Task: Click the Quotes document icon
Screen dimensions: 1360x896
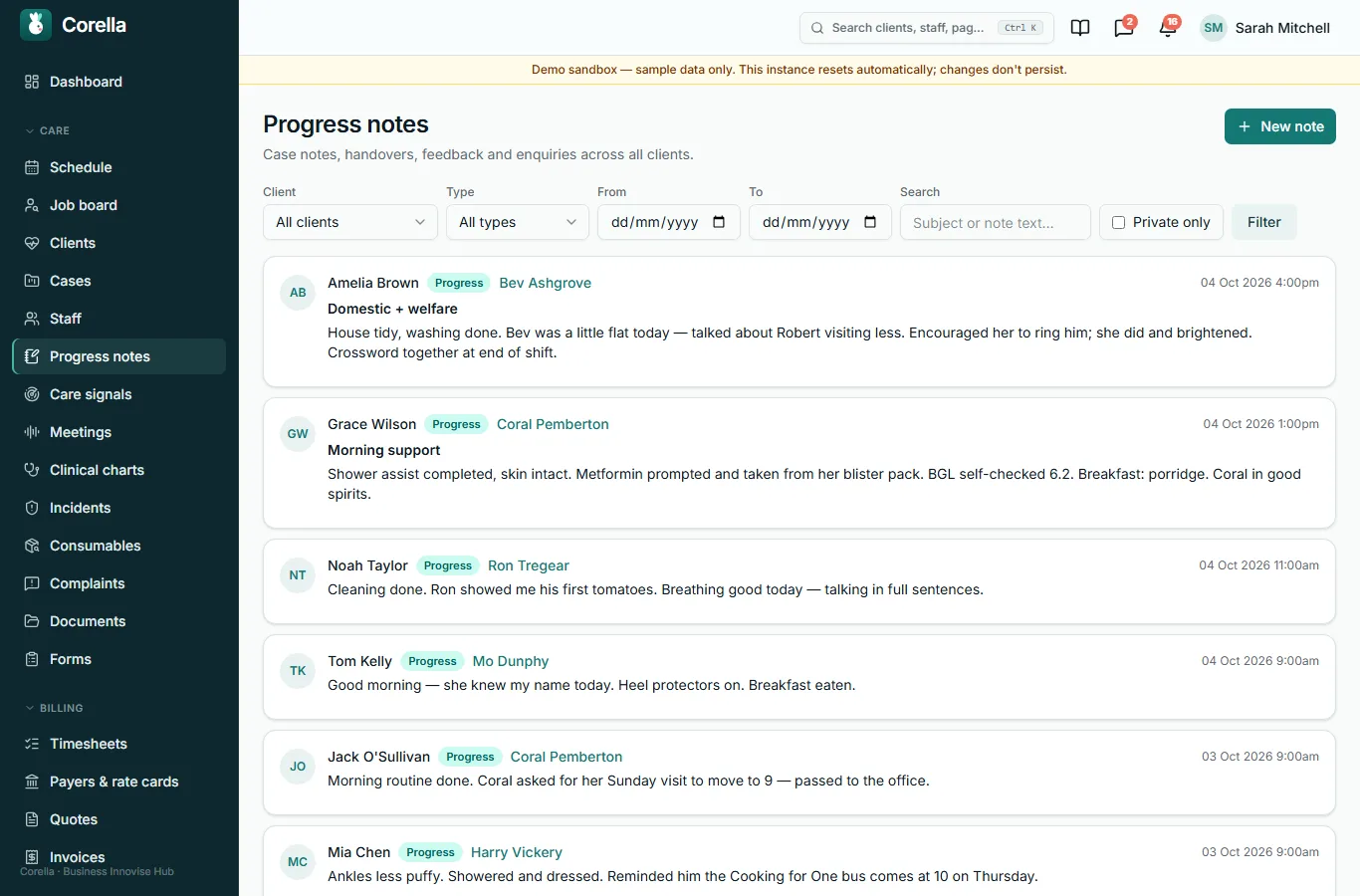Action: click(32, 819)
